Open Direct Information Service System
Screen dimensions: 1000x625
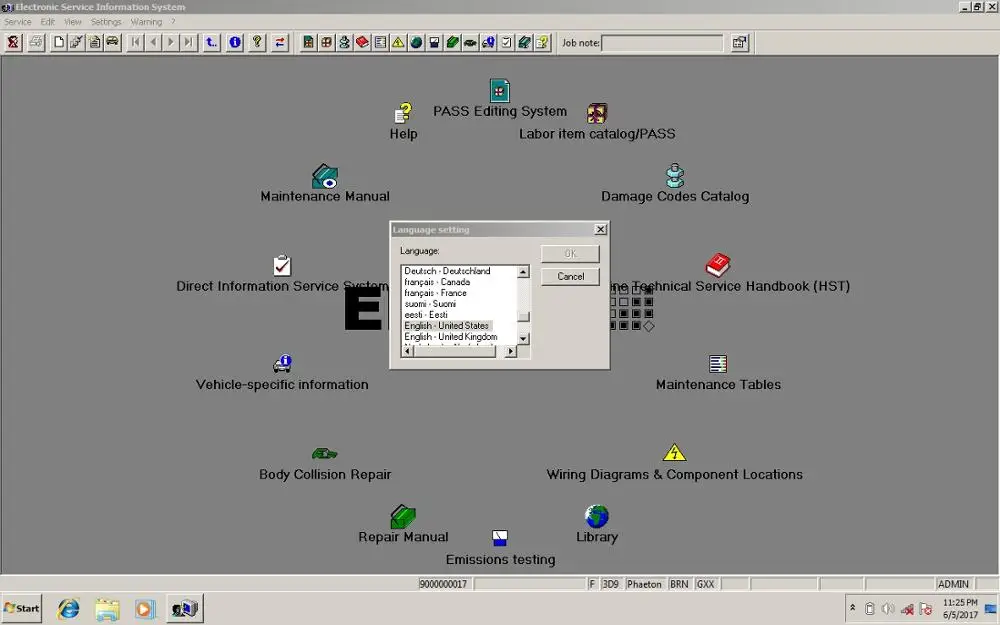click(282, 275)
